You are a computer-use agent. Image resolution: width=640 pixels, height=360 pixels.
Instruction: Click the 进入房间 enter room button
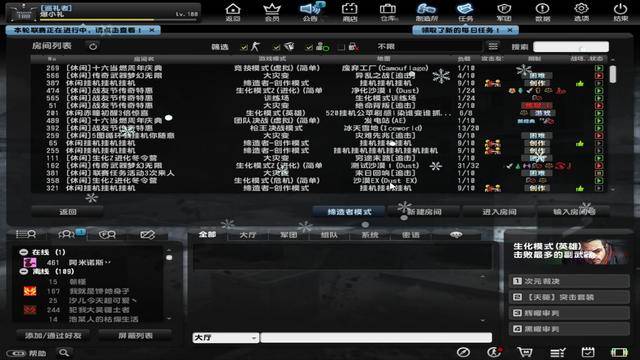tap(499, 212)
